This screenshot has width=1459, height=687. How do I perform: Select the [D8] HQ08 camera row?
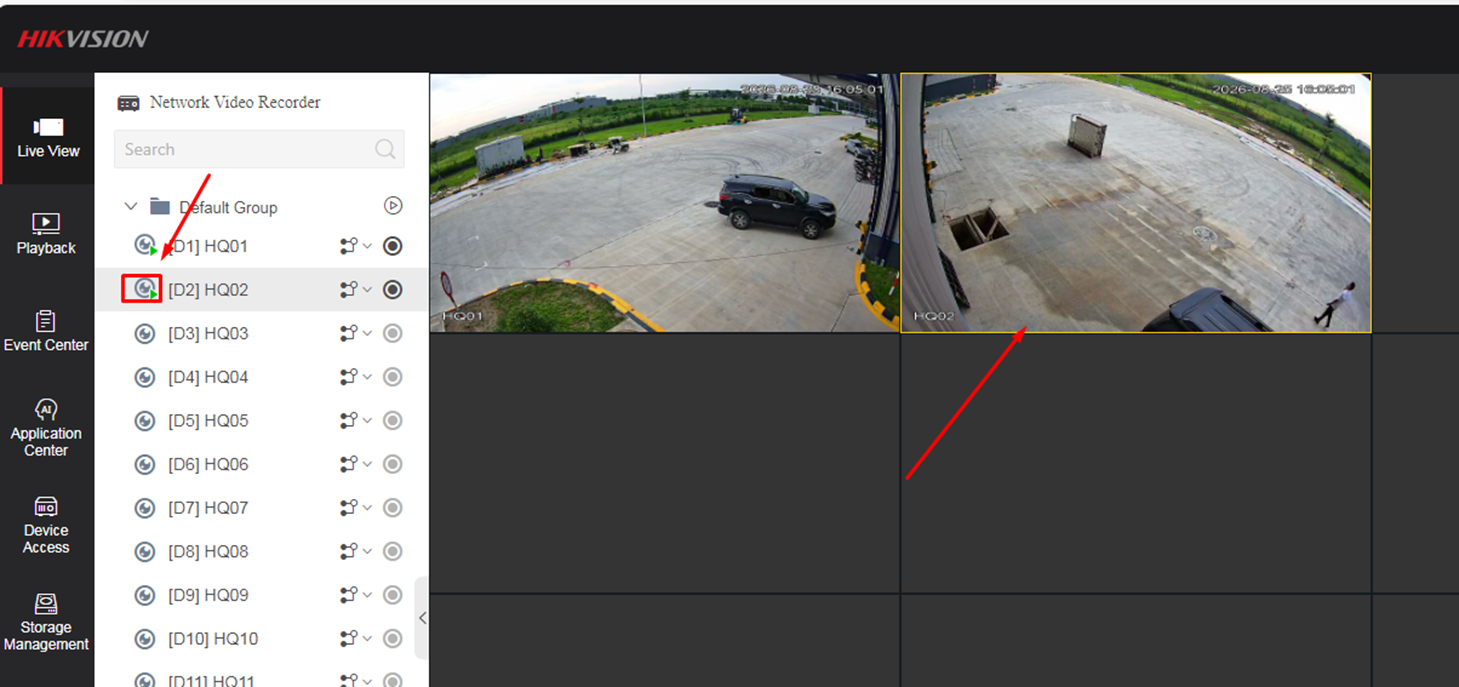[261, 552]
